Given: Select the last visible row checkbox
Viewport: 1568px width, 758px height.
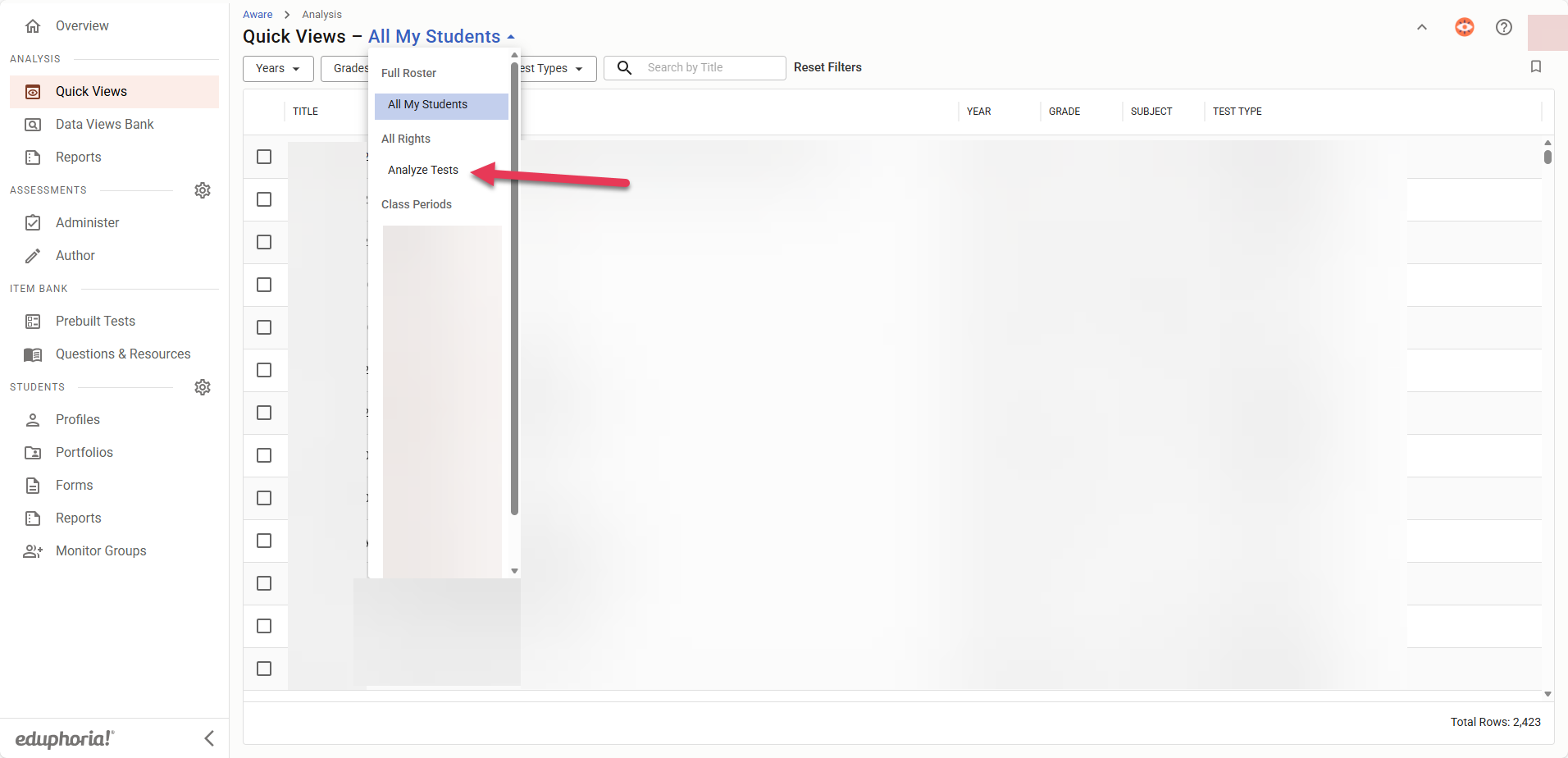Looking at the screenshot, I should pyautogui.click(x=264, y=669).
